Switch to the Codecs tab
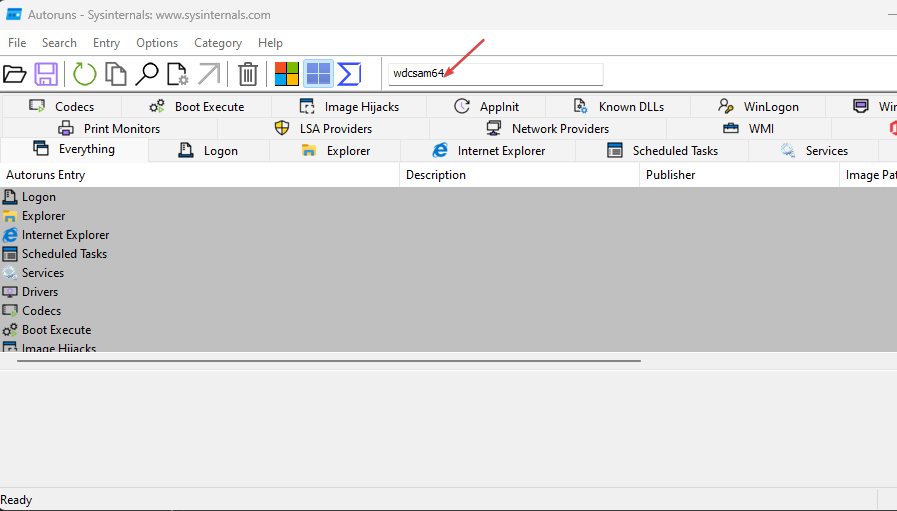 [x=62, y=106]
